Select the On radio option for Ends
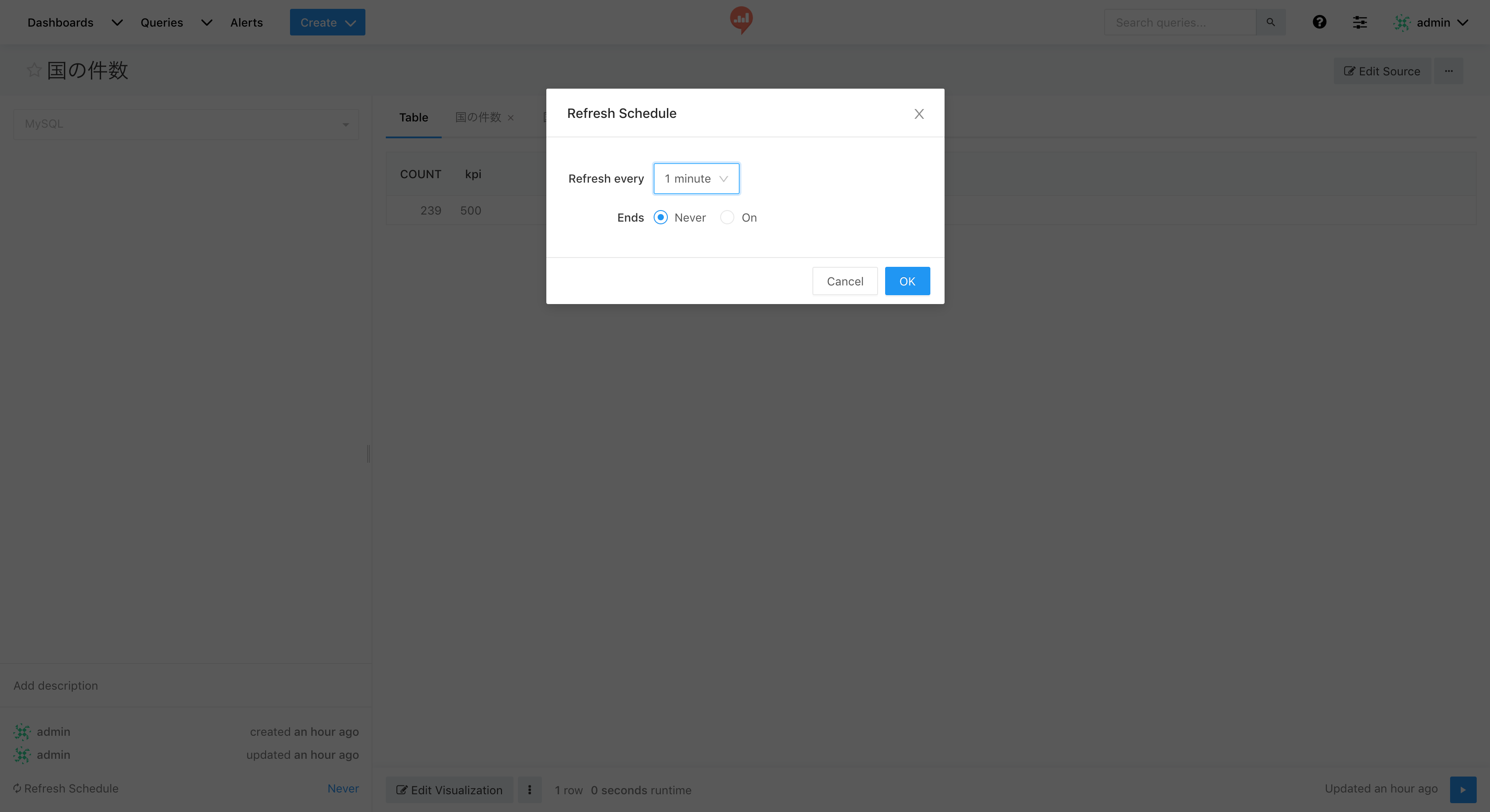Viewport: 1490px width, 812px height. (x=727, y=217)
